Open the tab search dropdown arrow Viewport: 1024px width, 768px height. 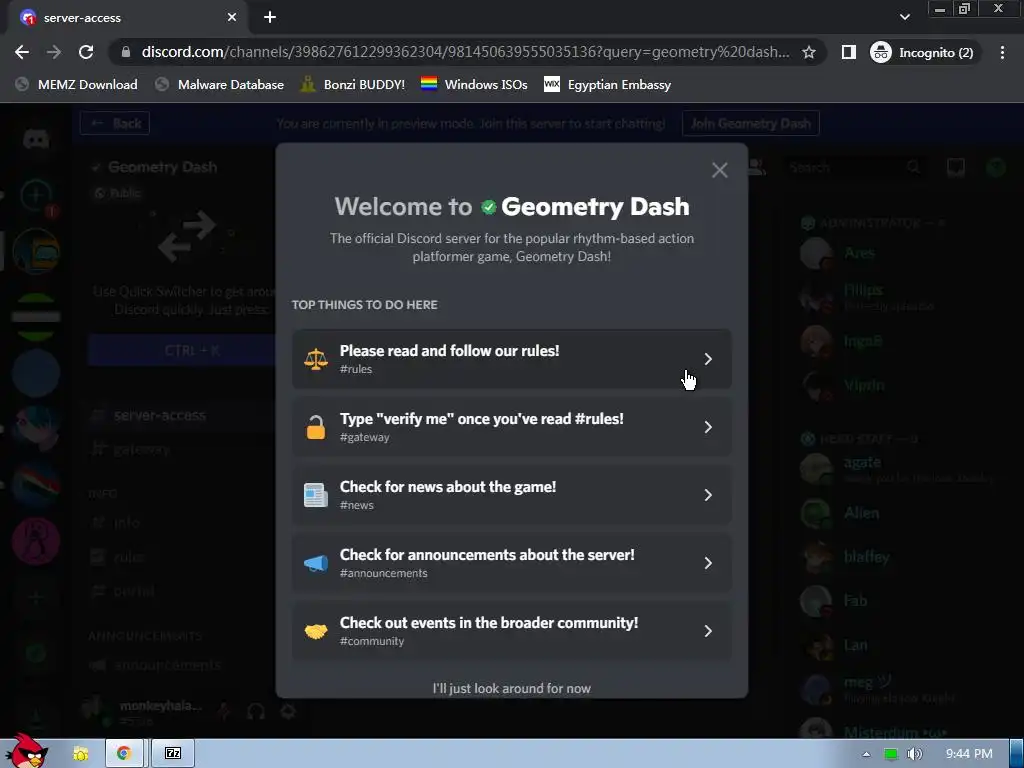point(904,17)
